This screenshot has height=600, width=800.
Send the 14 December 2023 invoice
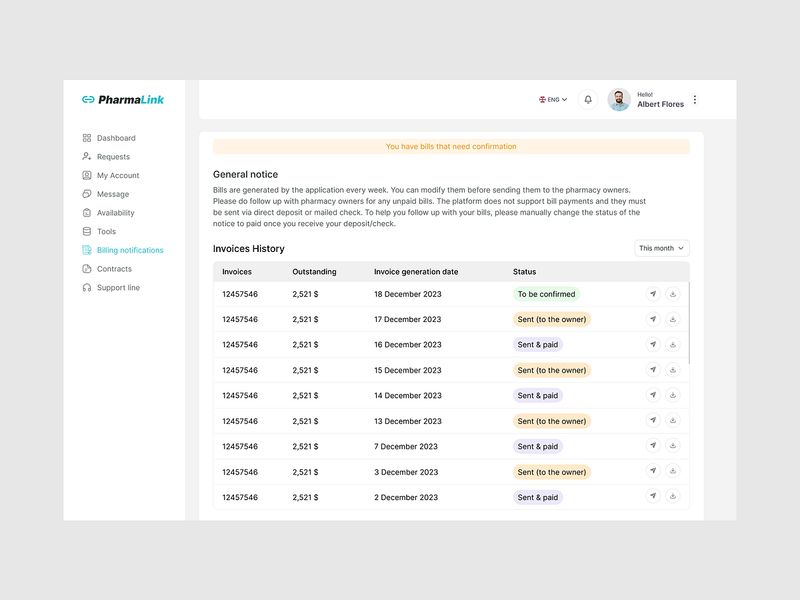[653, 395]
